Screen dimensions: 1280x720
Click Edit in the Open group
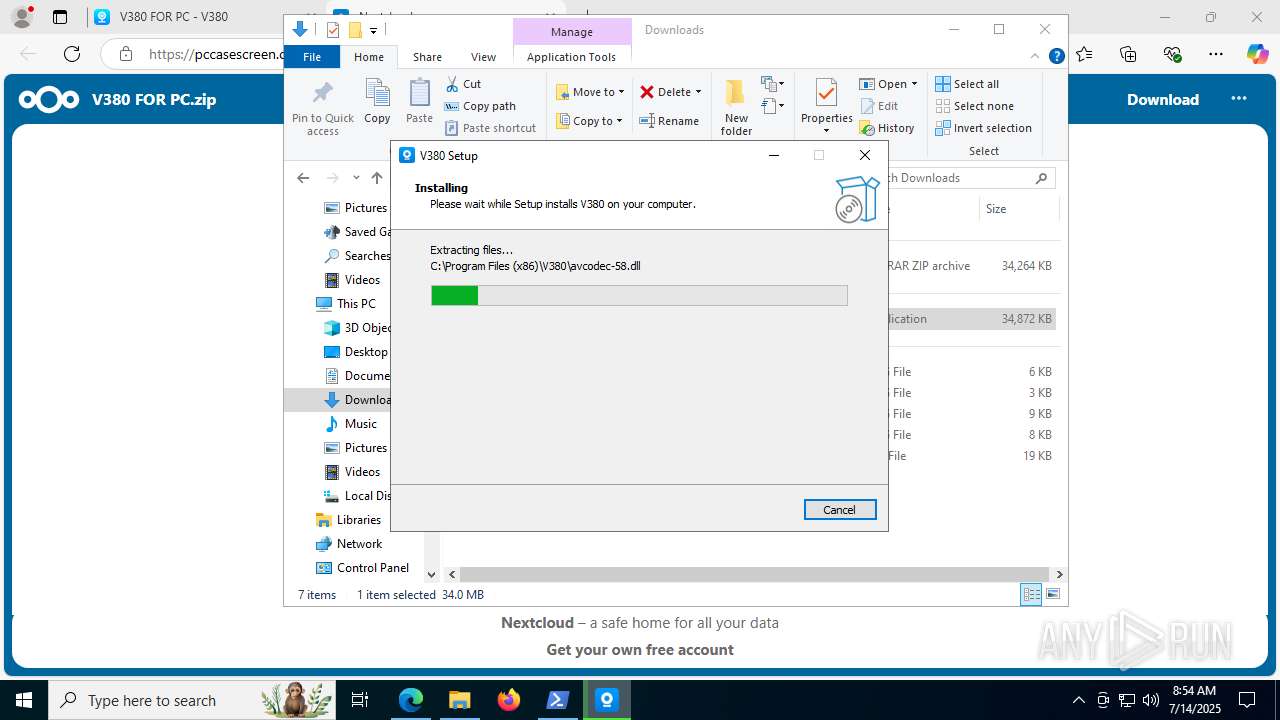coord(879,106)
